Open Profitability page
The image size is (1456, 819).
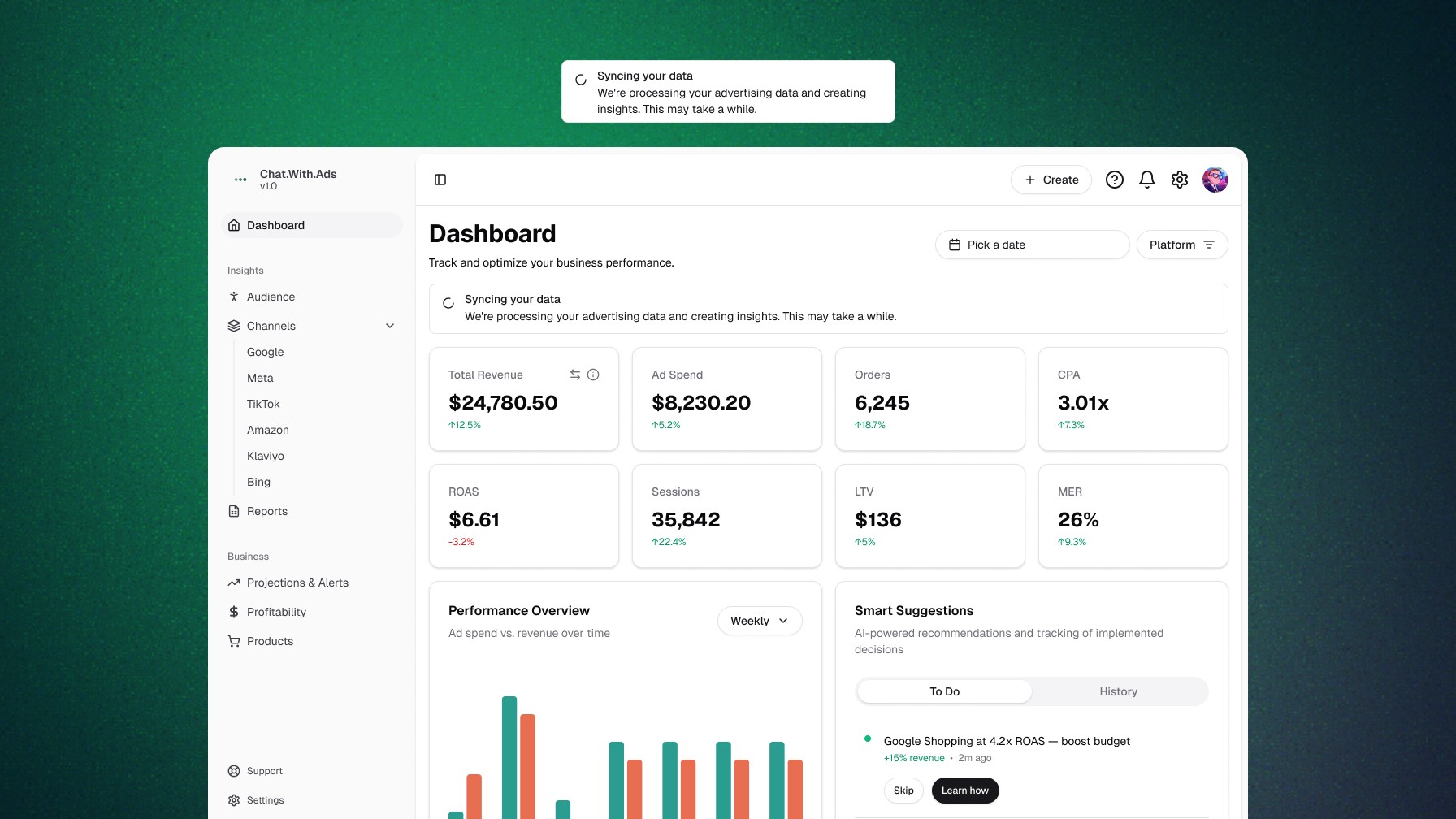312,612
